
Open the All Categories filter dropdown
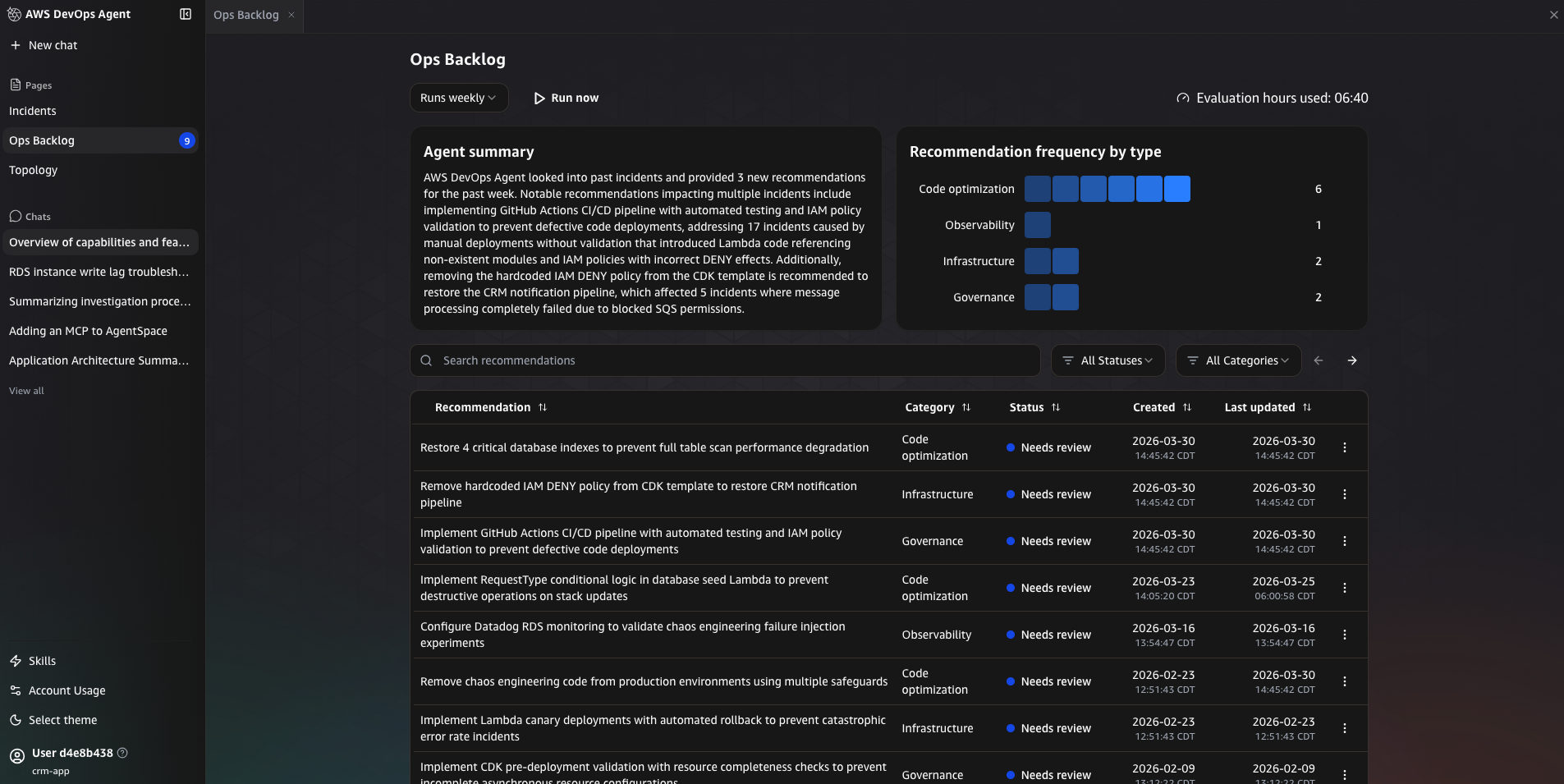click(1237, 360)
